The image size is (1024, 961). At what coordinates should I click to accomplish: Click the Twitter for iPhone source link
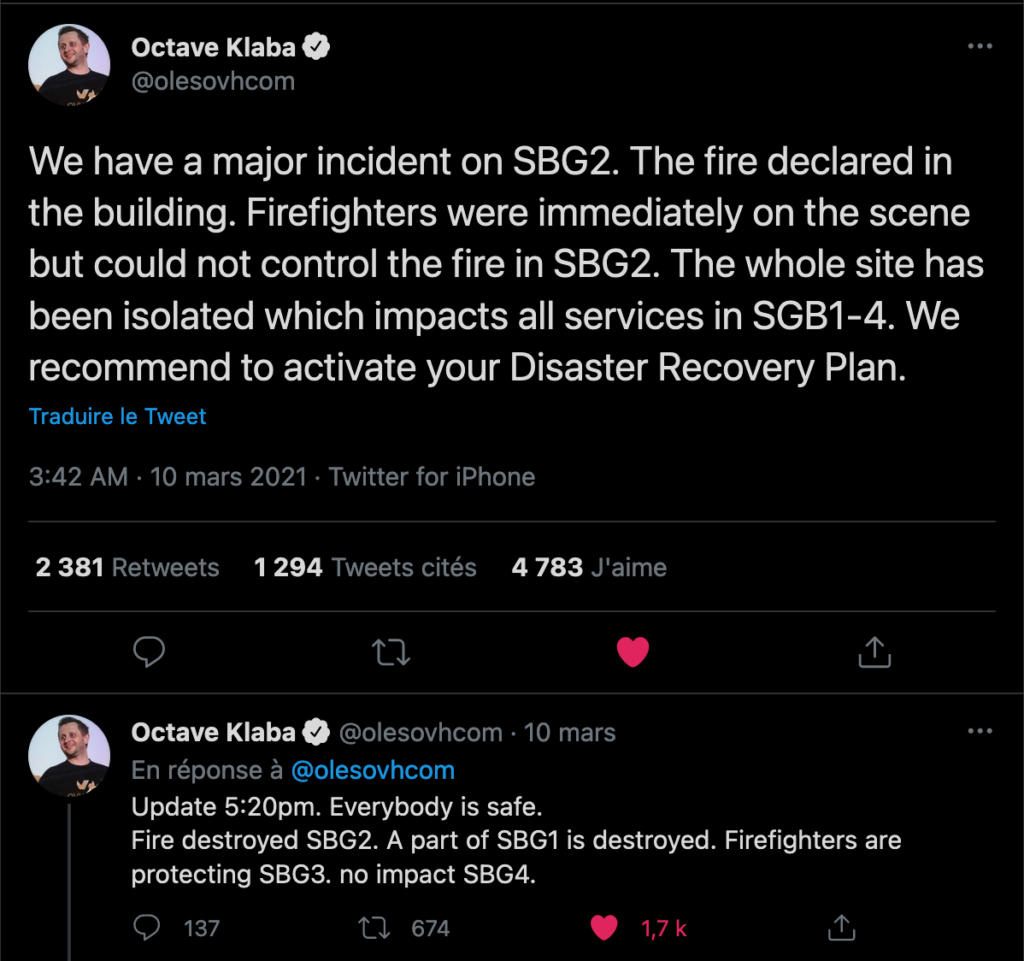432,477
